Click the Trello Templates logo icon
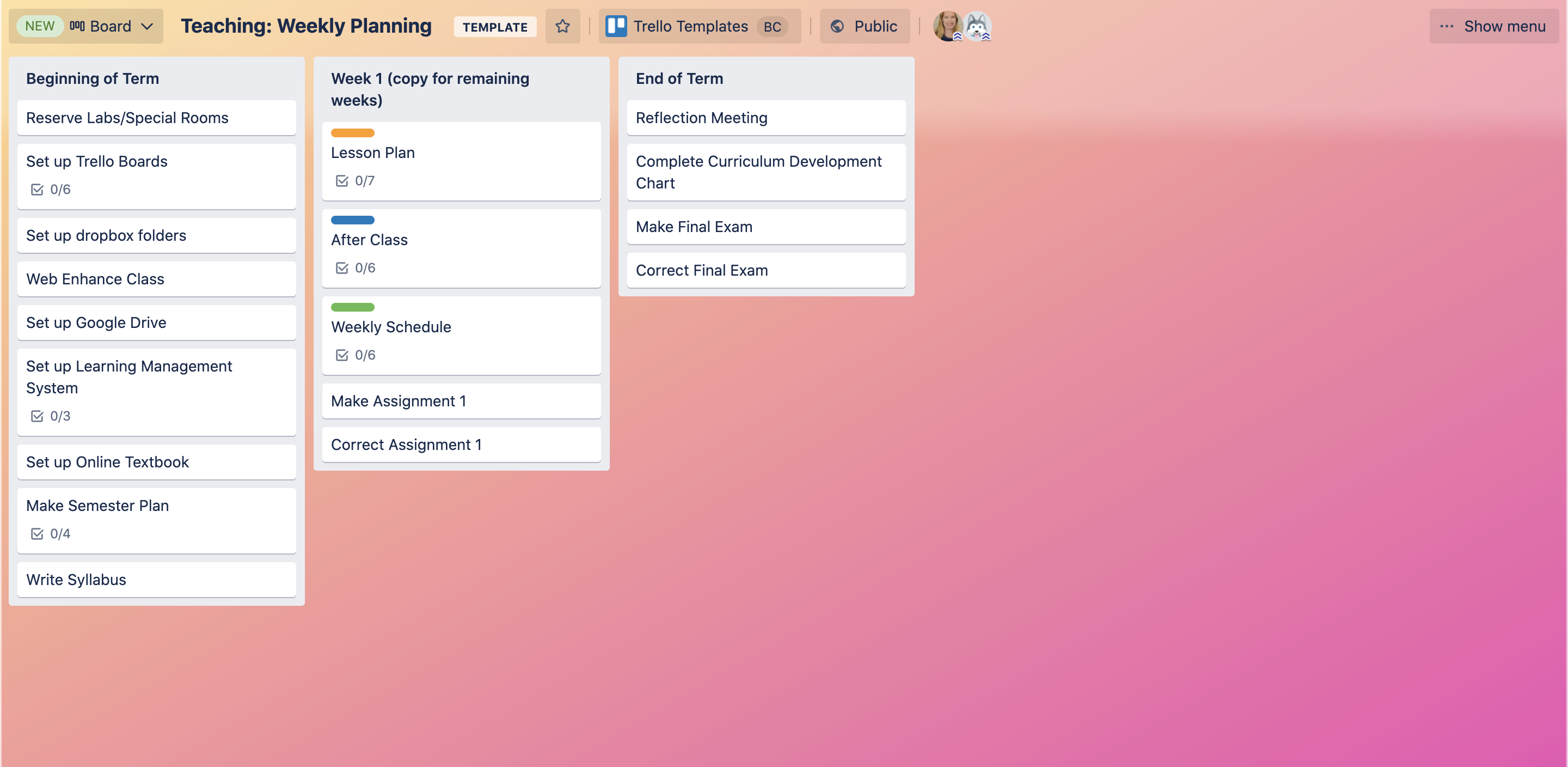1568x767 pixels. click(616, 26)
